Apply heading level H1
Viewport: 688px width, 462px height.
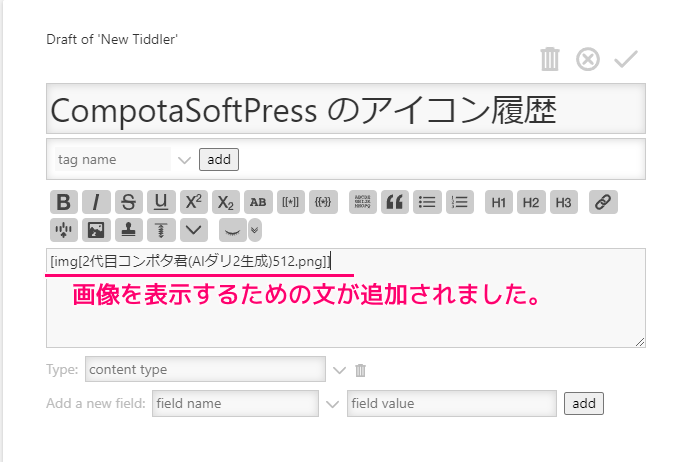[498, 202]
